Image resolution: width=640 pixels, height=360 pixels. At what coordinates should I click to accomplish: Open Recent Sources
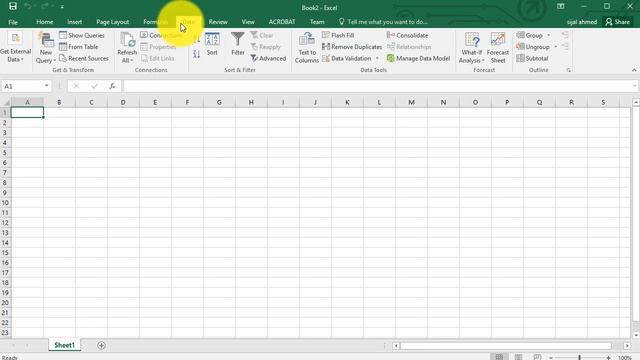point(84,58)
